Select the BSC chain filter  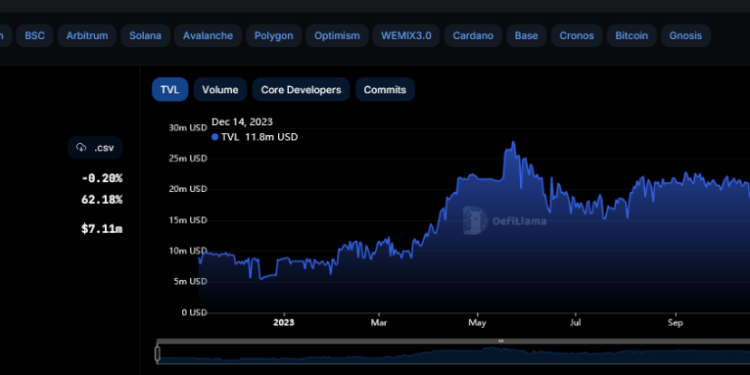click(34, 35)
